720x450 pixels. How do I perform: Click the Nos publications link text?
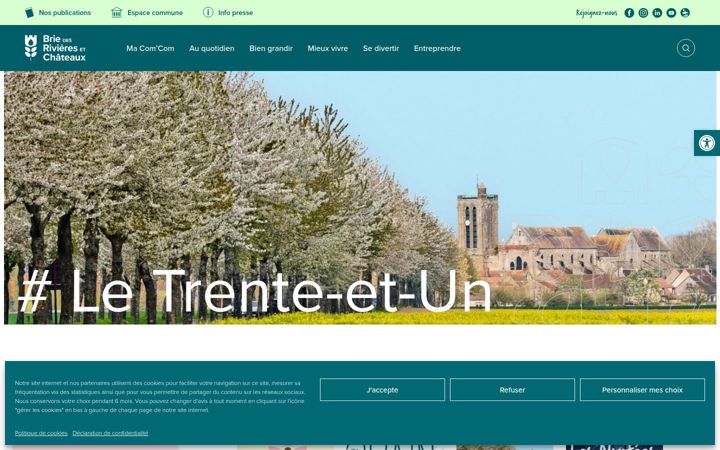click(x=65, y=13)
